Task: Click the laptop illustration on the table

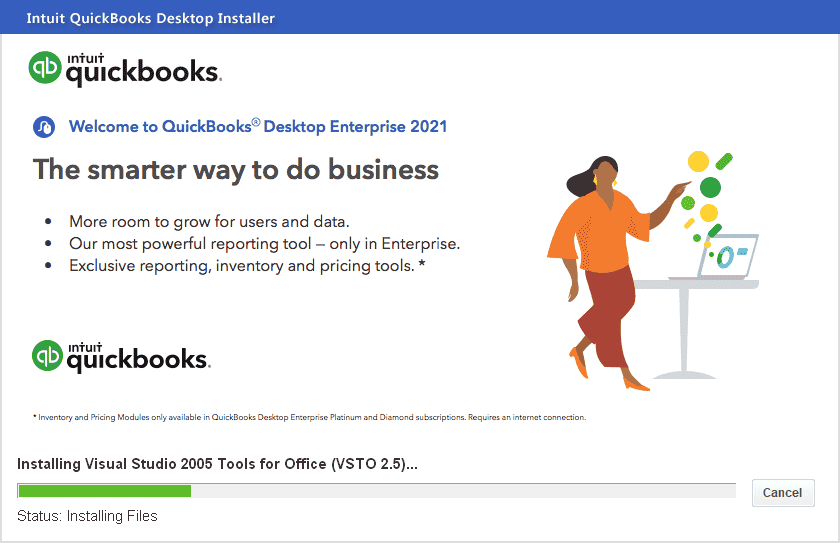Action: click(728, 256)
